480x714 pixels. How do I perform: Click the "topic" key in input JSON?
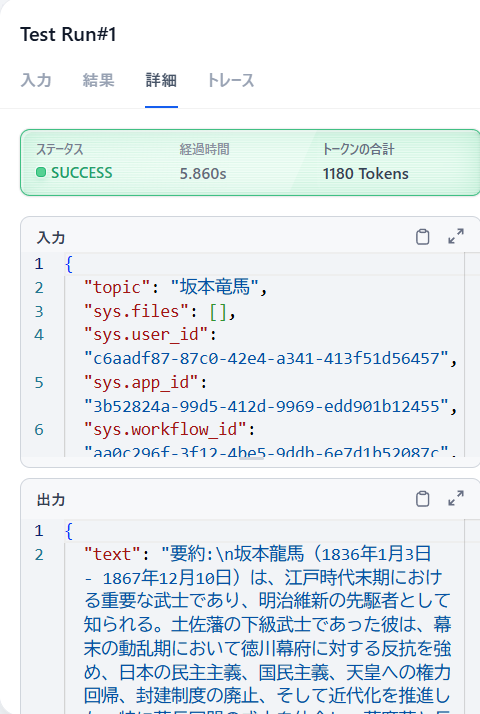coord(117,287)
